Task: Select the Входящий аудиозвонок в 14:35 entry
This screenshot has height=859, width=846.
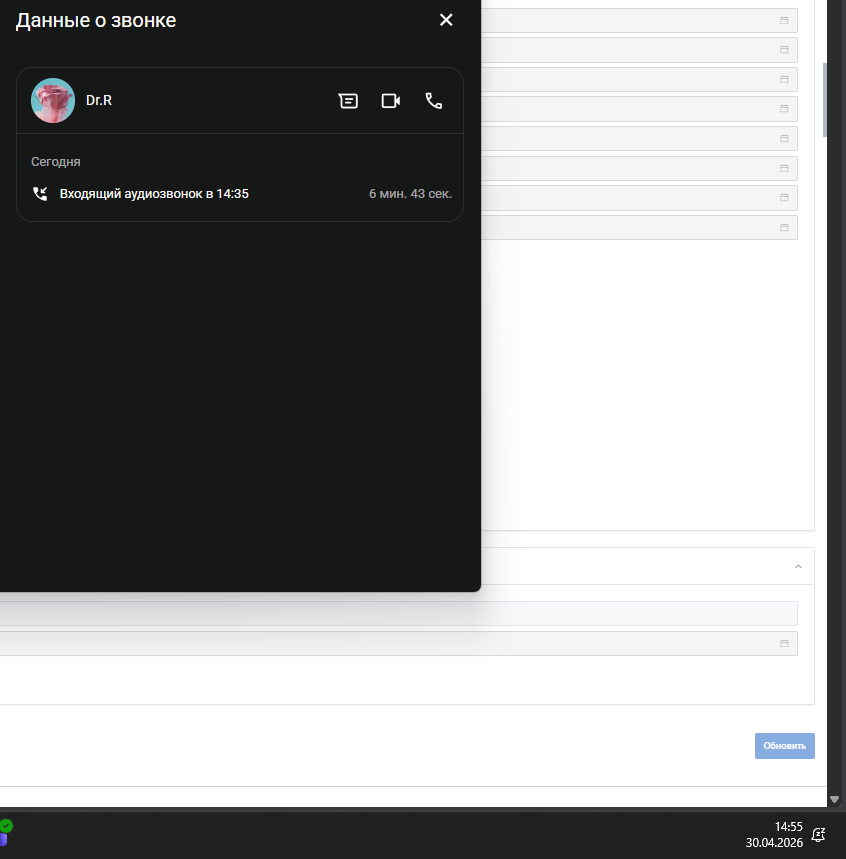Action: coord(154,194)
